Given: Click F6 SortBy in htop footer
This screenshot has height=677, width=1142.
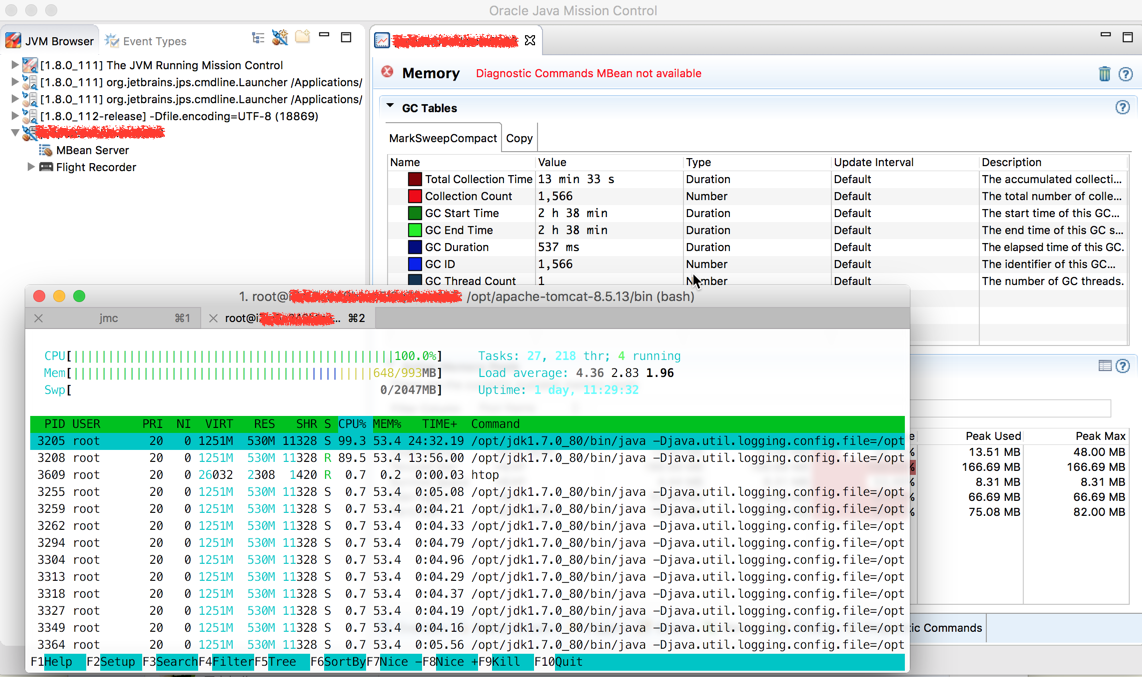Looking at the screenshot, I should tap(338, 662).
